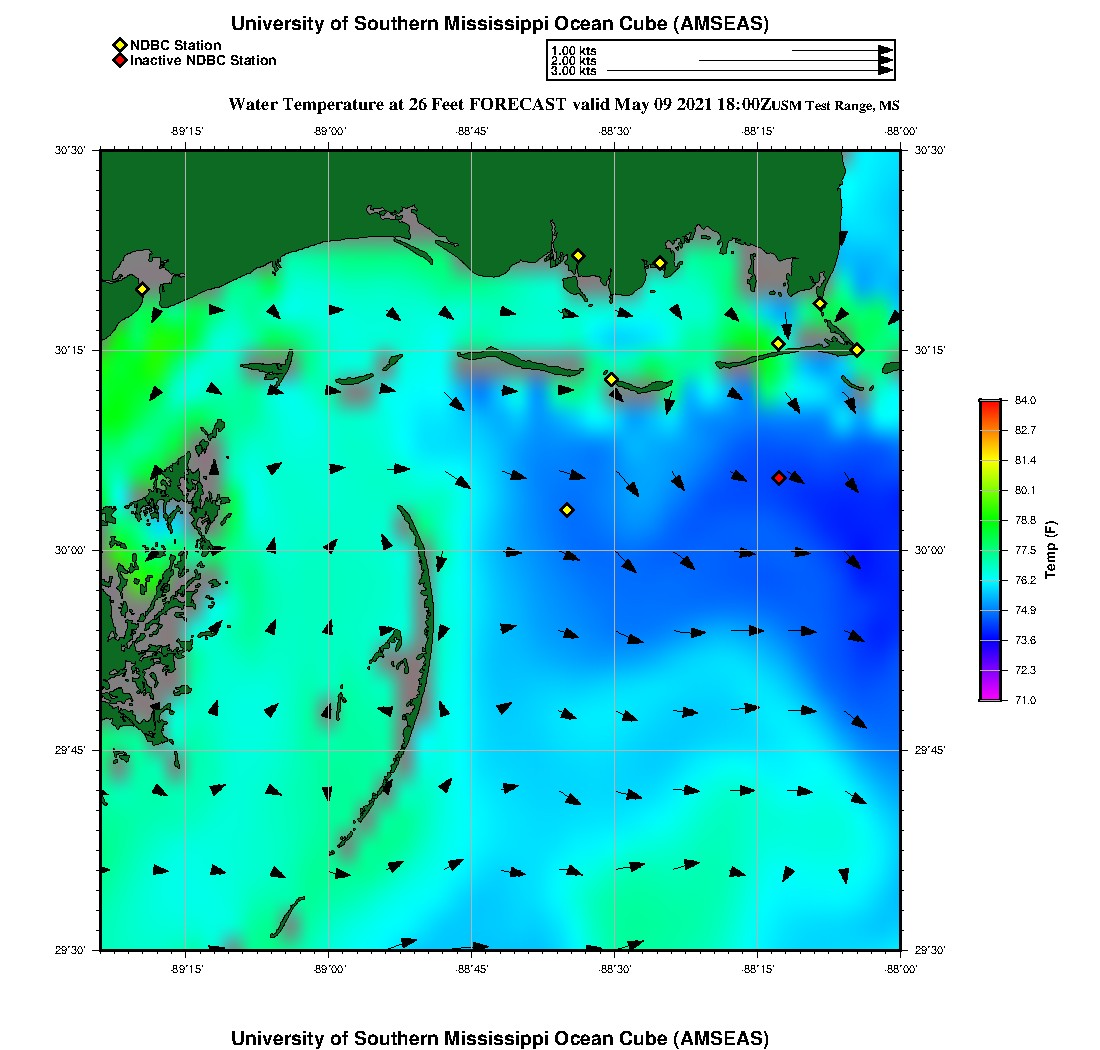Click the red Inactive NDBC Station legend diamond
The image size is (1100, 1050).
(x=120, y=60)
